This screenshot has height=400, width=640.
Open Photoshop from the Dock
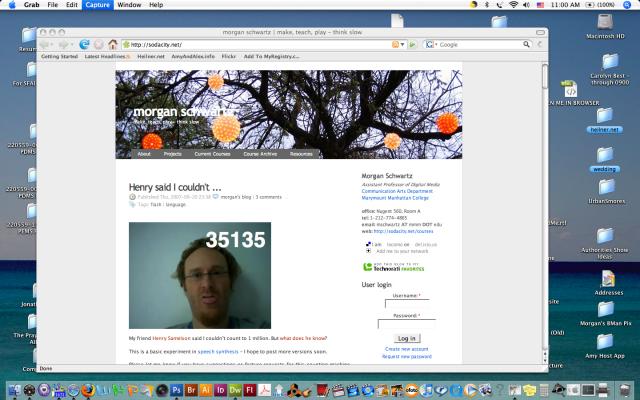[176, 390]
